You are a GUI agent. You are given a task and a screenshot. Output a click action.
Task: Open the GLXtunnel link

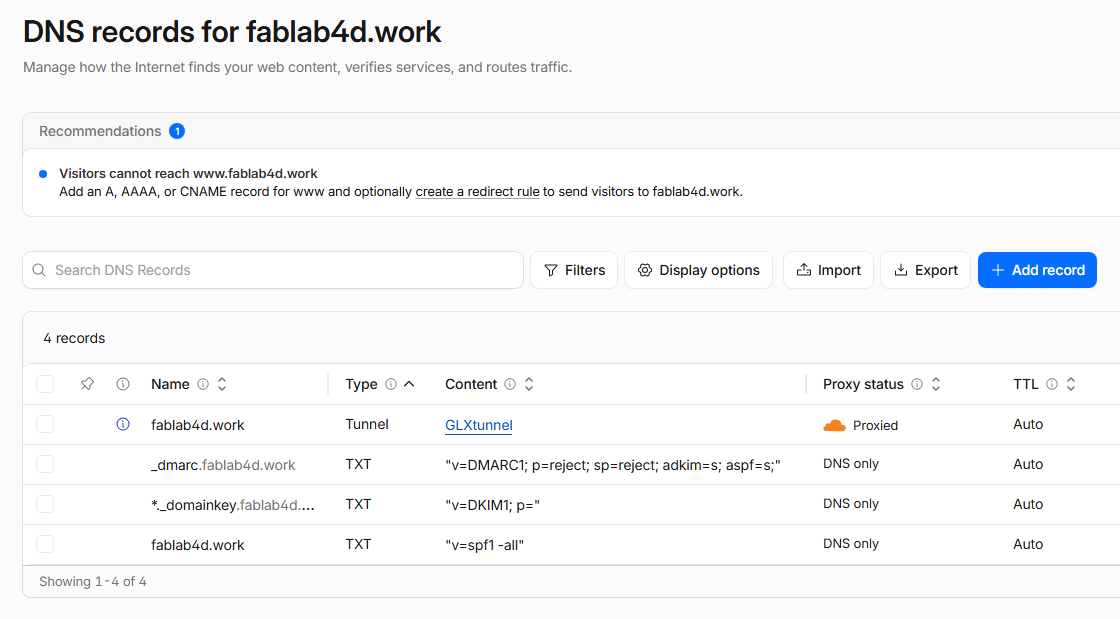coord(479,426)
